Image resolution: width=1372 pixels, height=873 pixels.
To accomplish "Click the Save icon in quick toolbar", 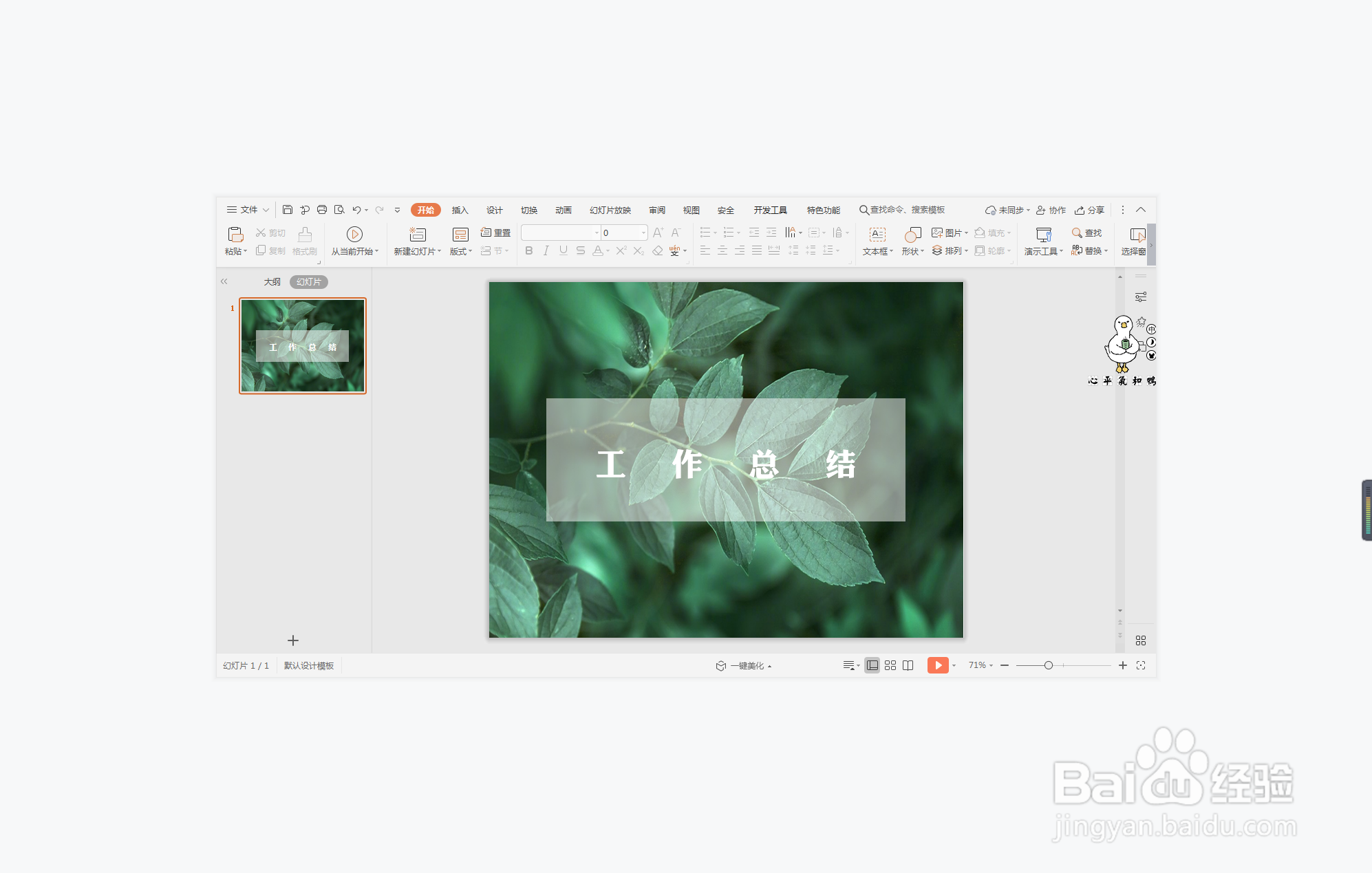I will pyautogui.click(x=288, y=210).
